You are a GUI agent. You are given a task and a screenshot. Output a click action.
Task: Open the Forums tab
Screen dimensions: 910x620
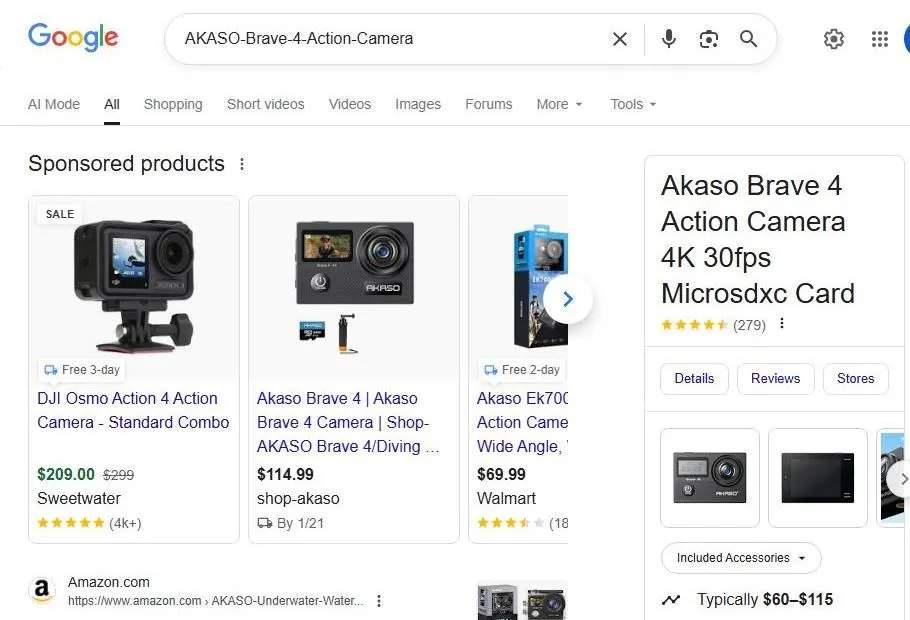point(489,104)
